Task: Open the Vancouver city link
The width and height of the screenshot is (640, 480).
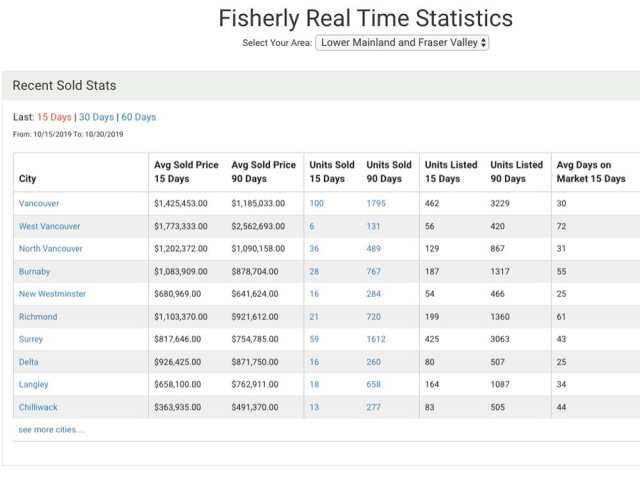Action: coord(39,203)
